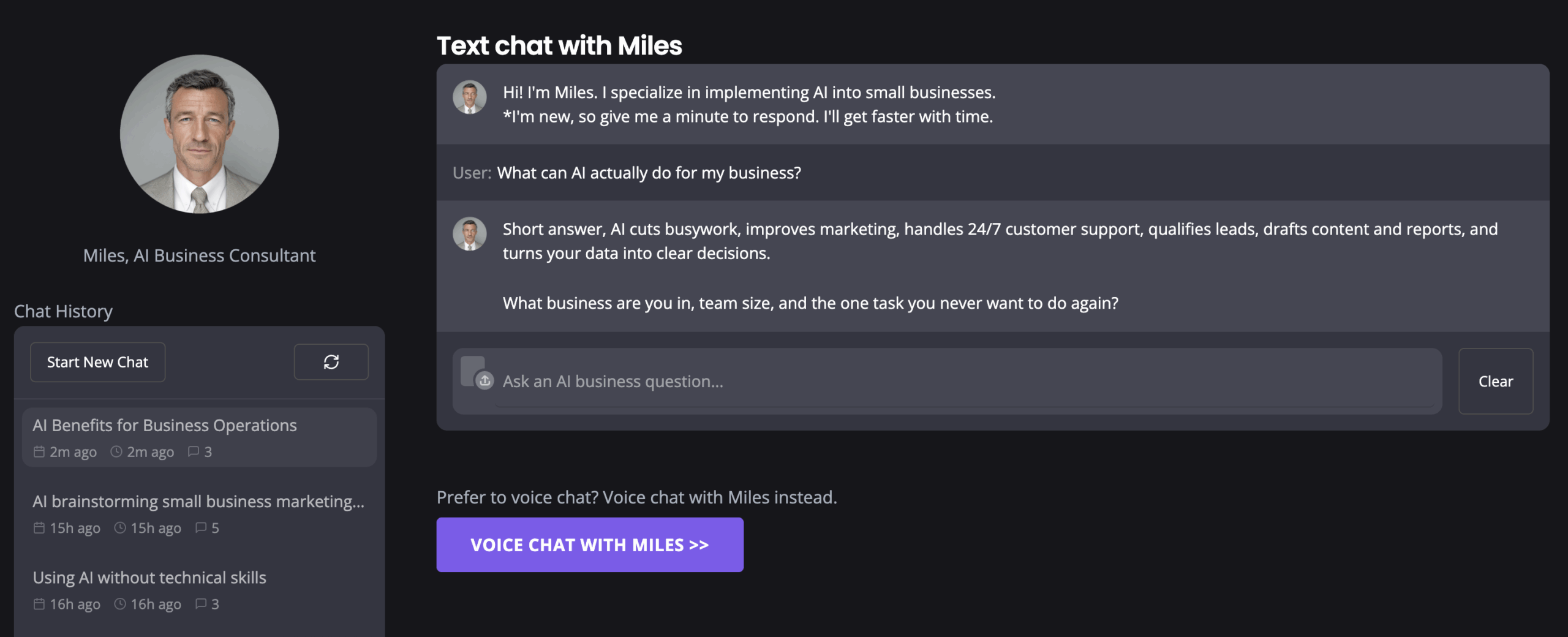This screenshot has width=1568, height=637.
Task: Click calendar icon on AI Benefits chat
Action: 39,452
